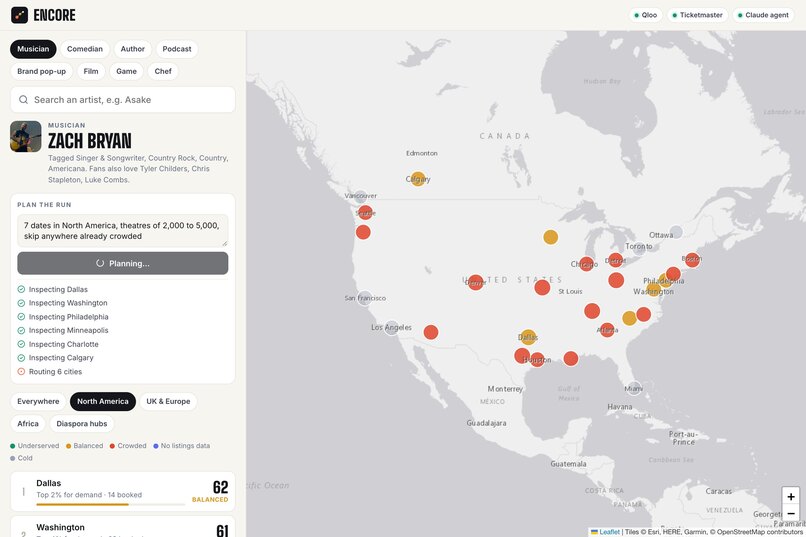This screenshot has height=537, width=806.
Task: Click the Detroit crowded map marker
Action: click(615, 260)
